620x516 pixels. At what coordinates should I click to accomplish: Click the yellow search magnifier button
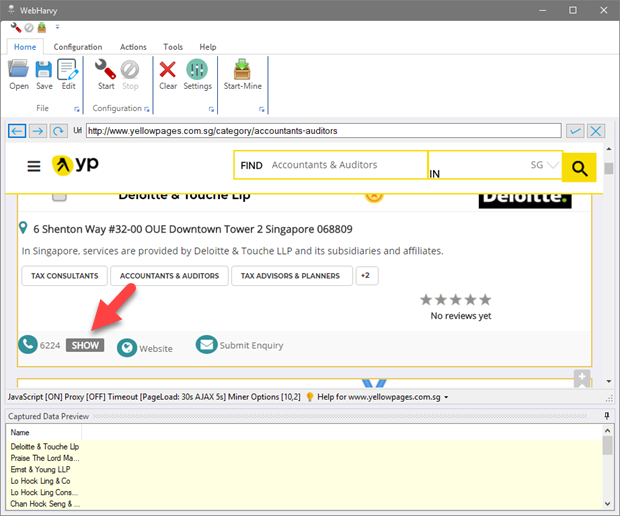click(579, 166)
